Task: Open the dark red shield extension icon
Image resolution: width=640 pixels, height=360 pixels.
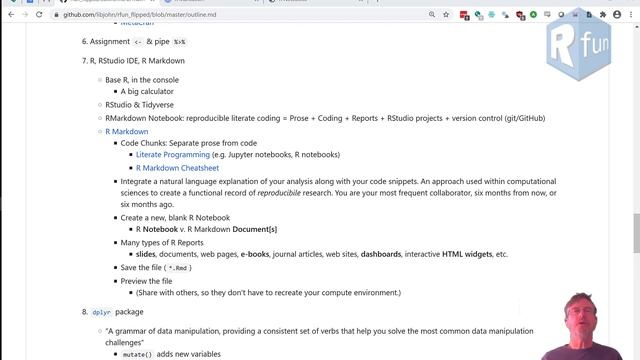Action: (520, 15)
